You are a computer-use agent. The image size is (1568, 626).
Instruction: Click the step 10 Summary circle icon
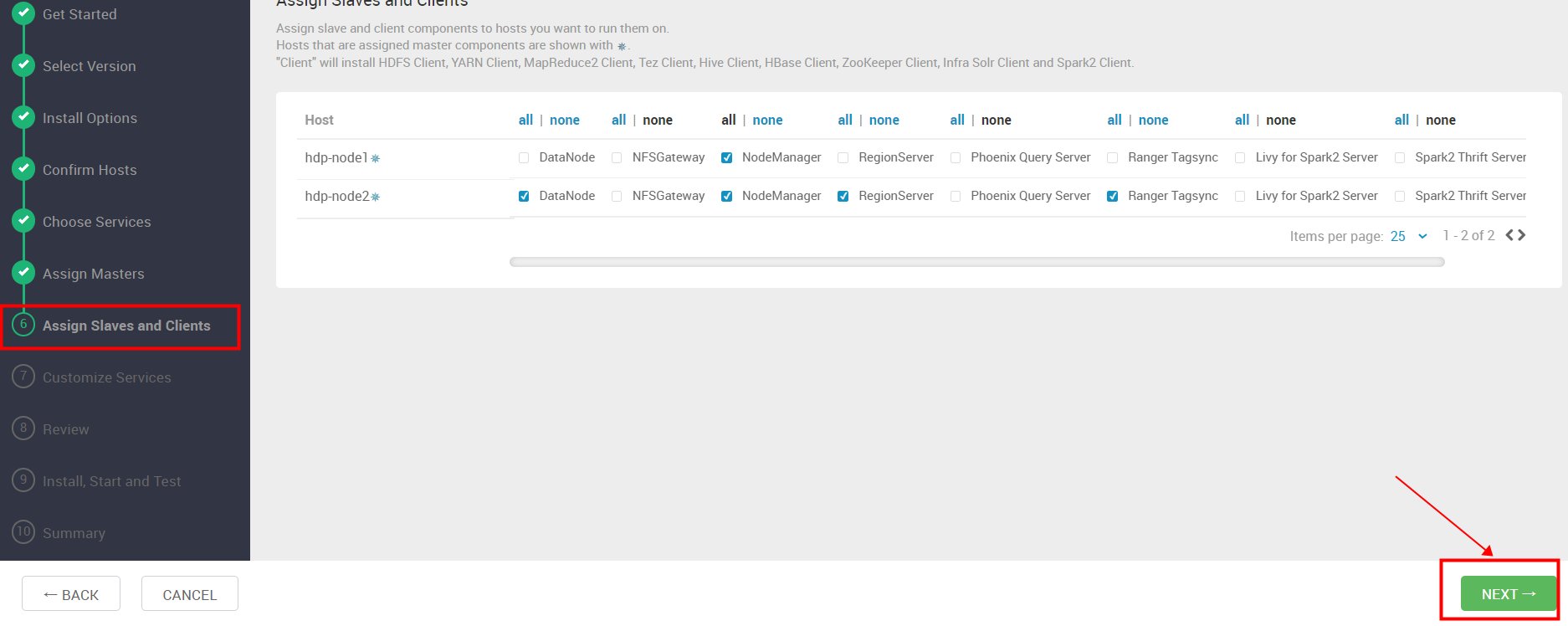tap(23, 531)
